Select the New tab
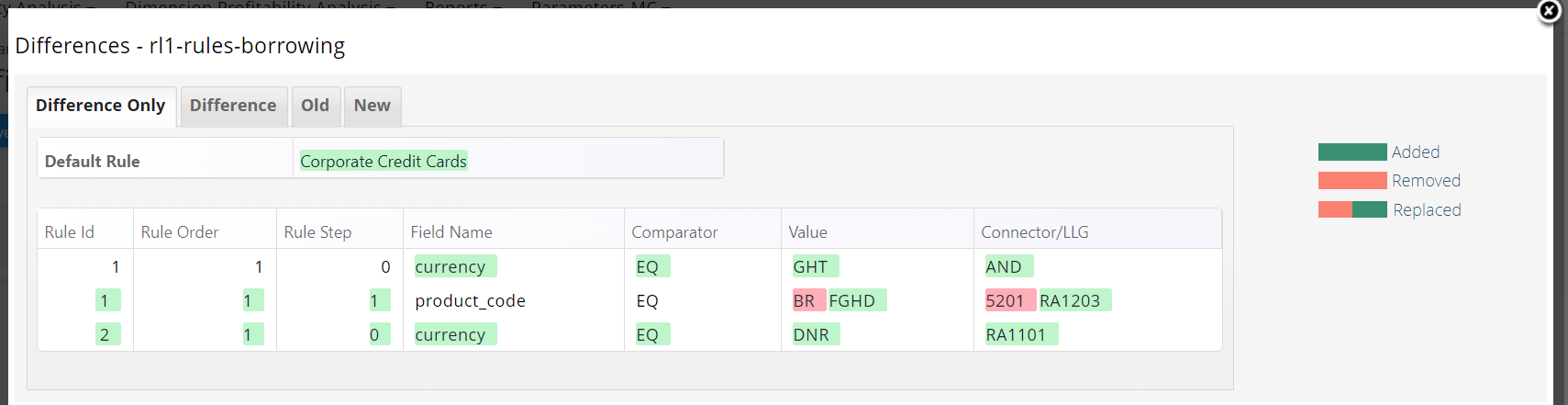Screen dimensions: 1568x405 pos(373,106)
